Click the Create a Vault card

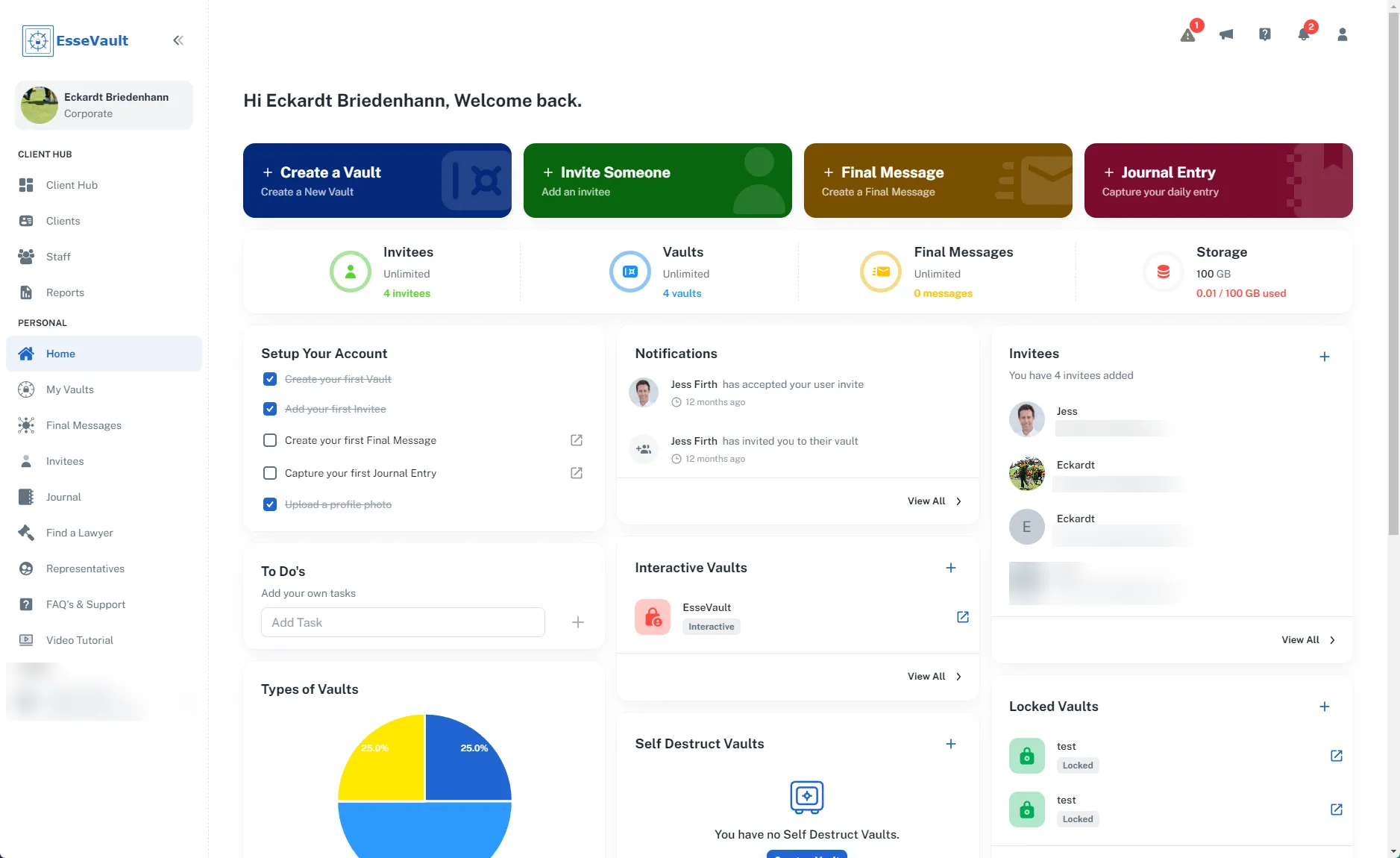click(377, 181)
